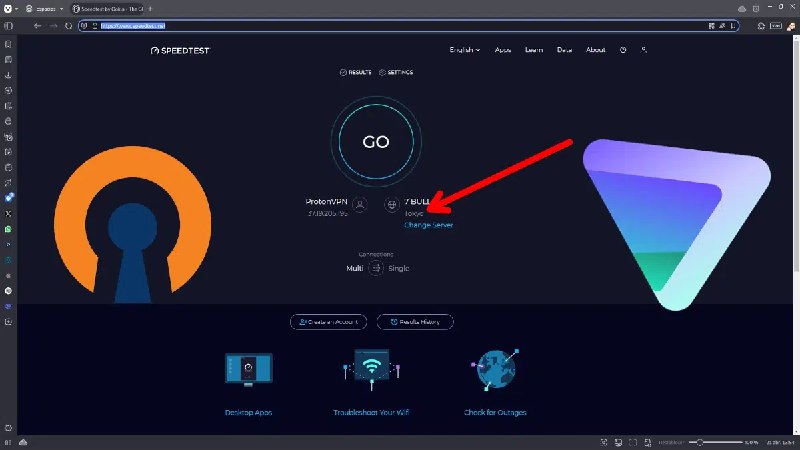Open the Speedtest site search icon
Viewport: 800px width, 450px height.
(x=644, y=50)
